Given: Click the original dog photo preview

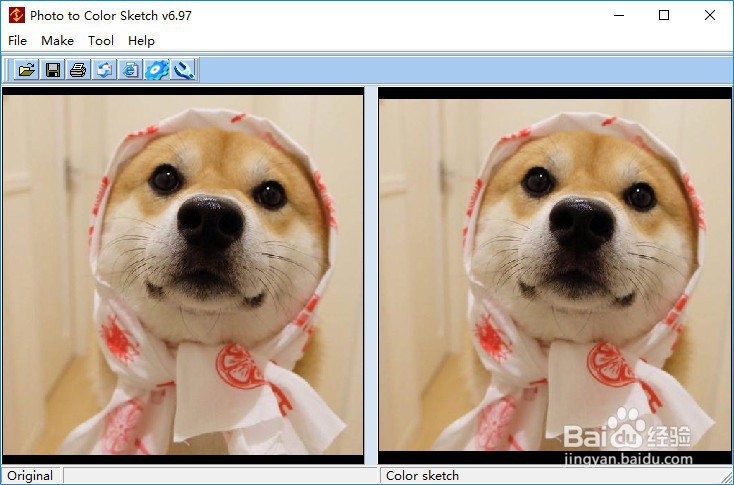Looking at the screenshot, I should (x=183, y=275).
